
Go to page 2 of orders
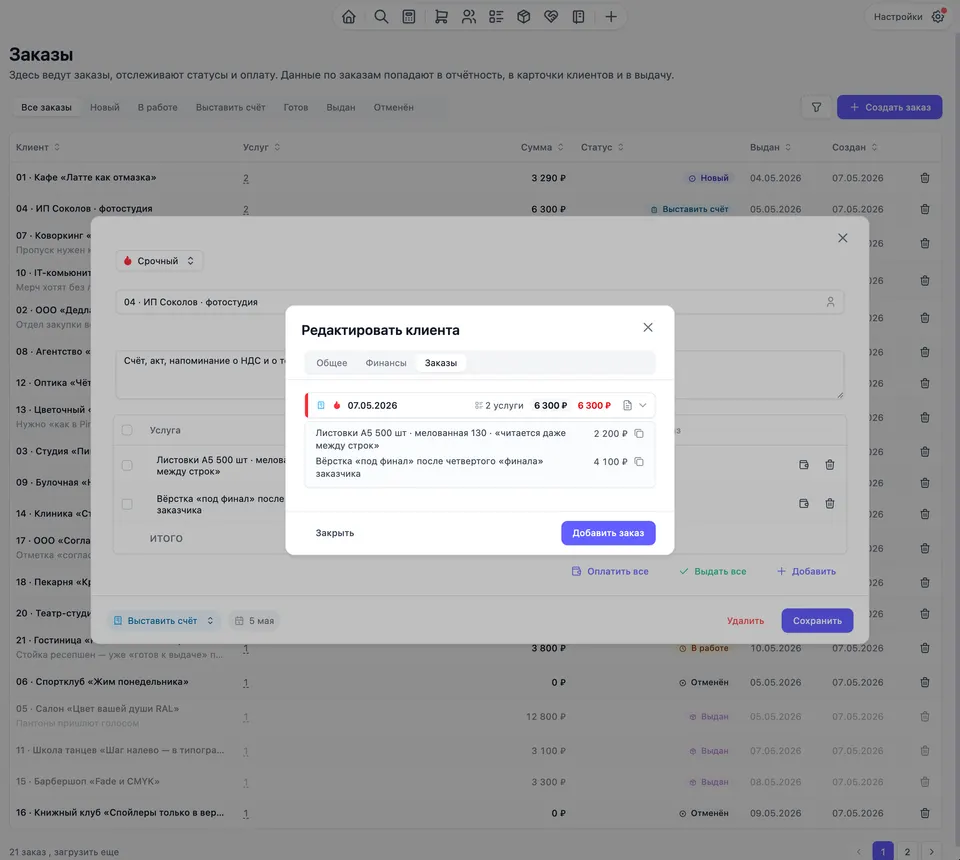click(907, 851)
